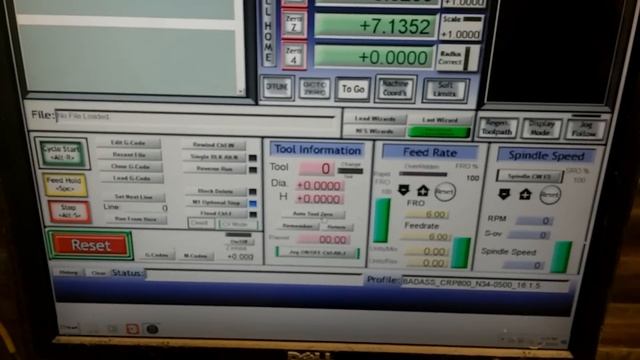Show the M-Codes reference list

tap(196, 256)
